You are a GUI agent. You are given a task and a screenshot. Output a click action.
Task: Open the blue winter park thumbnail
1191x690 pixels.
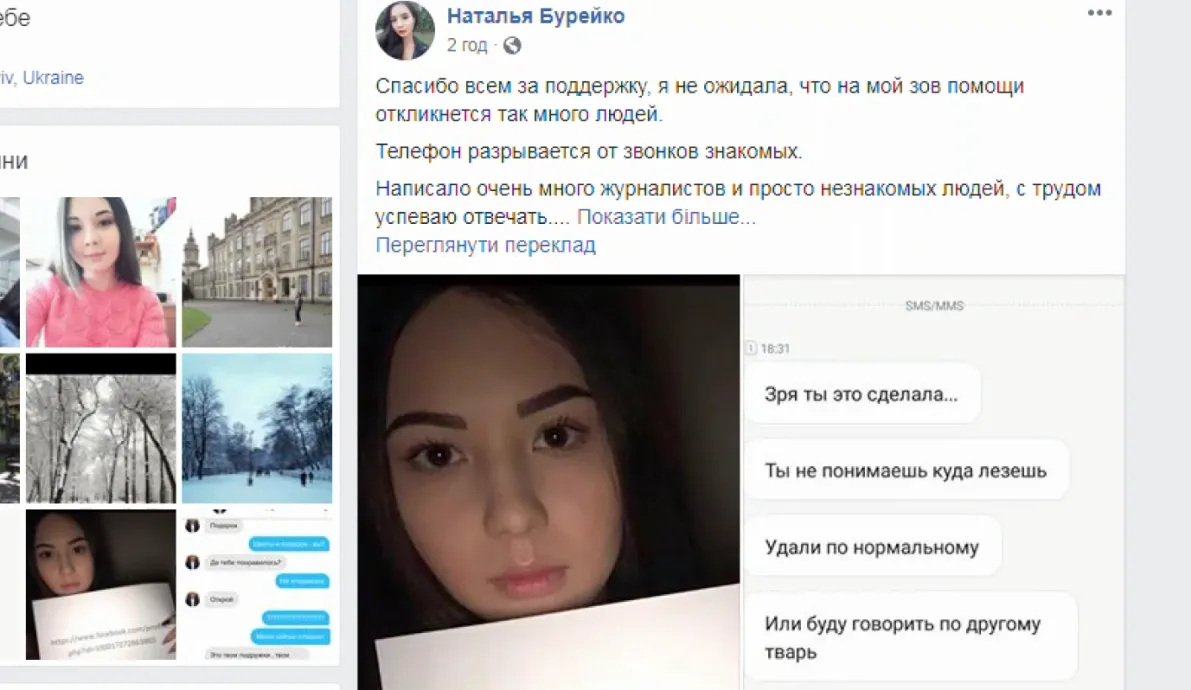[257, 428]
